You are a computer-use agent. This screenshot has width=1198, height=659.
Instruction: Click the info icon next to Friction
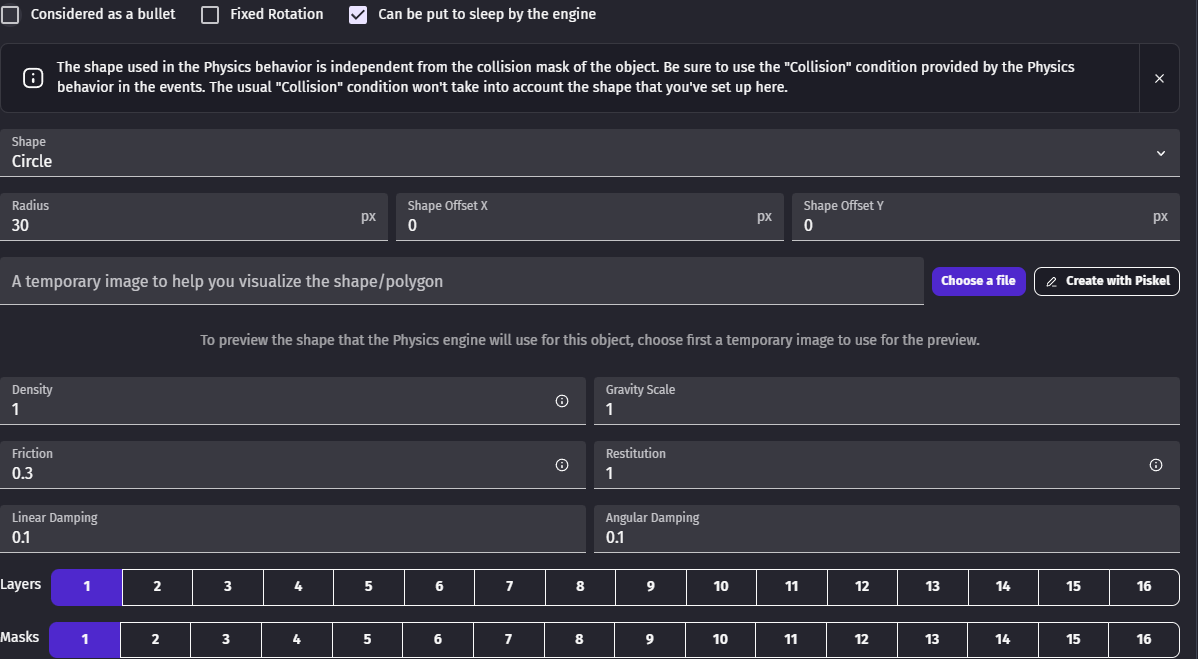562,465
